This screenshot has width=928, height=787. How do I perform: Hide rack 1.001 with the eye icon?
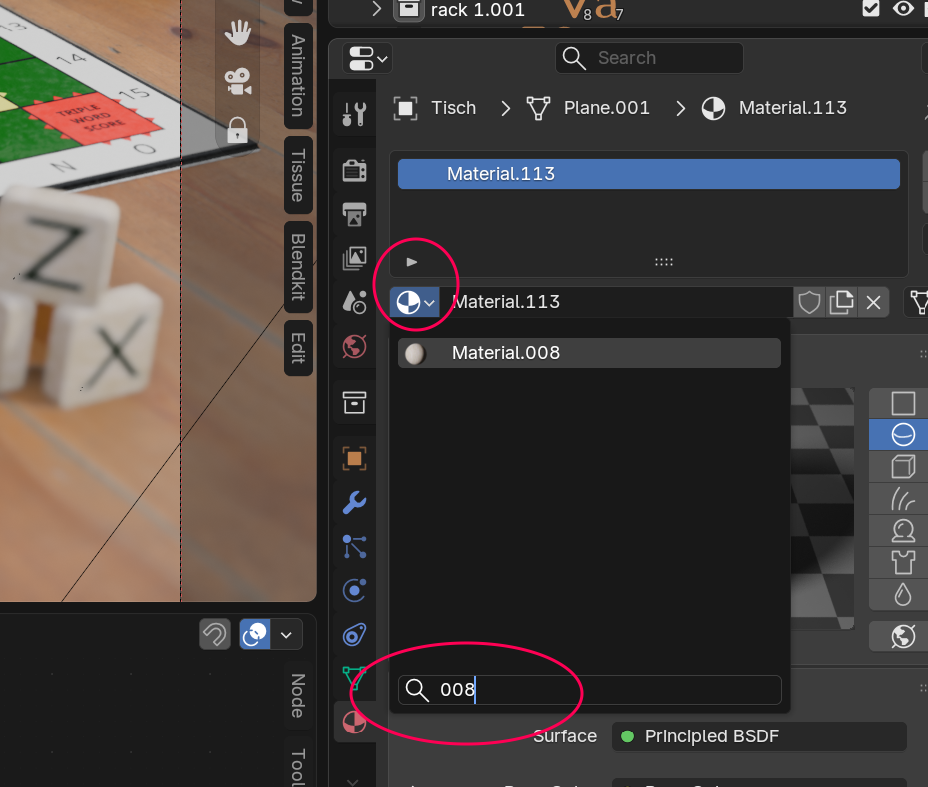[x=903, y=8]
